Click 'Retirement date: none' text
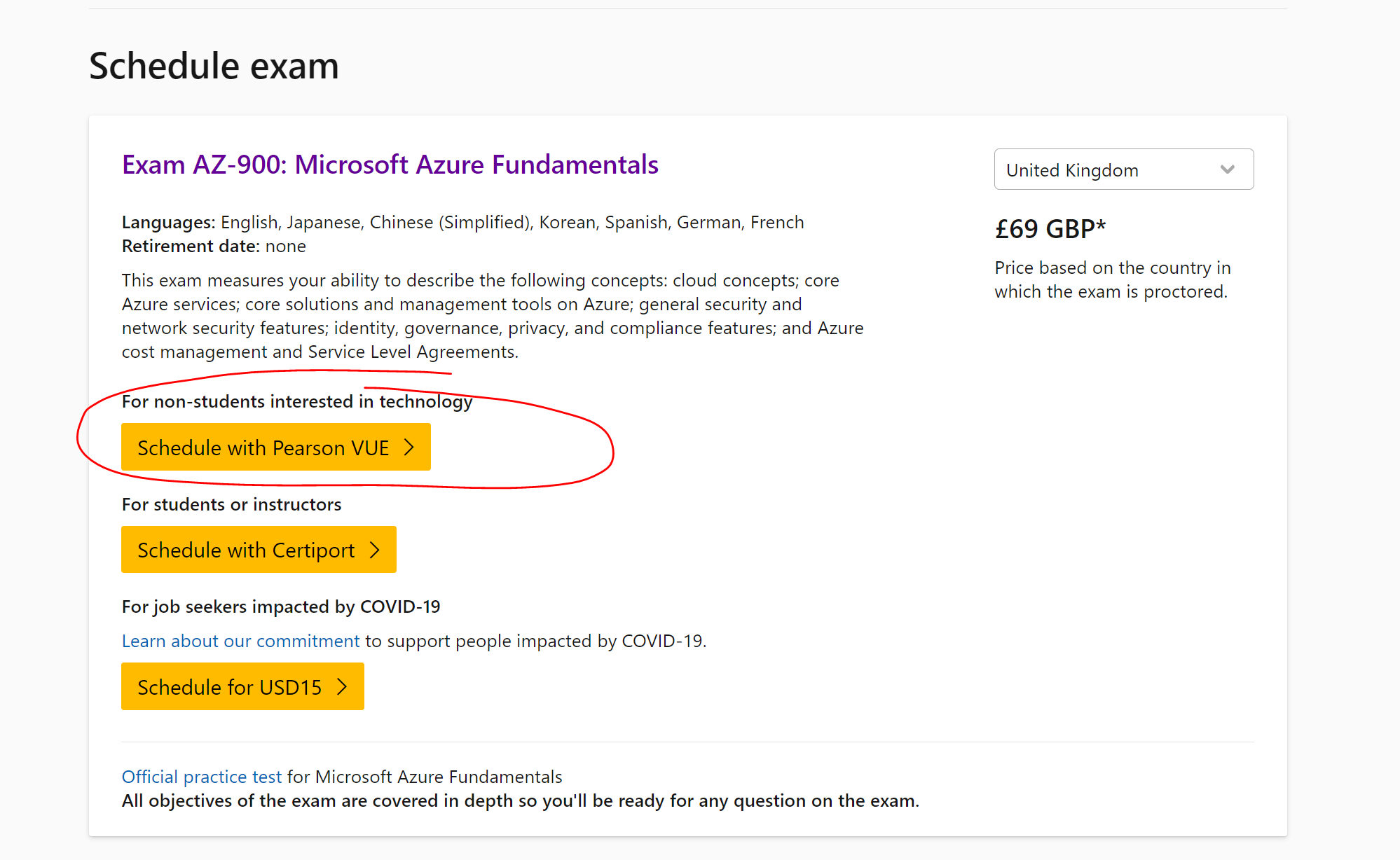Image resolution: width=1400 pixels, height=860 pixels. coord(214,246)
